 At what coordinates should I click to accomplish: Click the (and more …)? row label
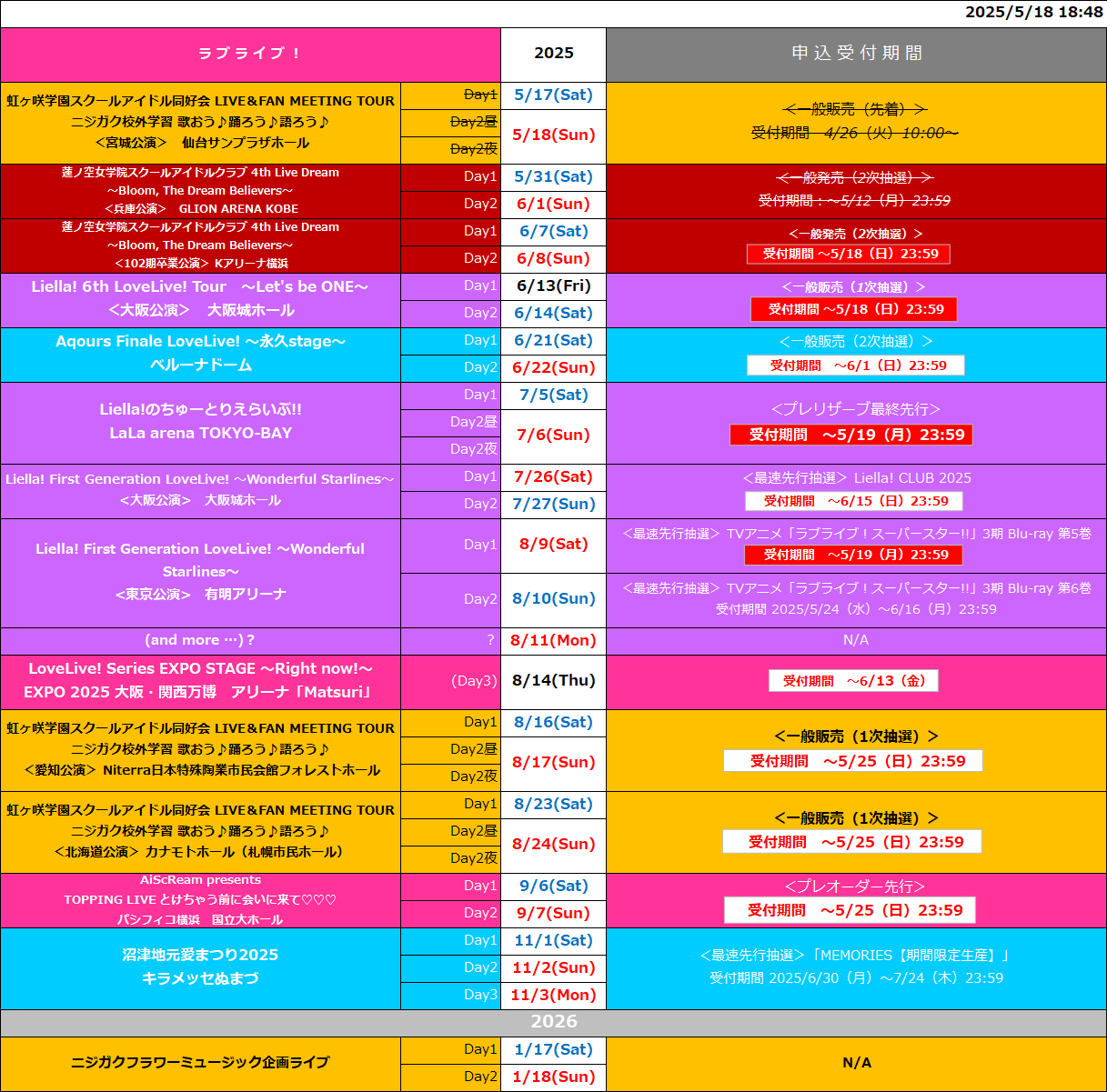click(x=200, y=641)
